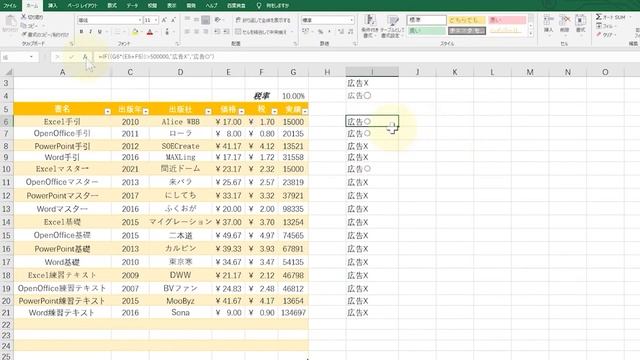Click the Insert Function fx icon
The width and height of the screenshot is (640, 360).
(x=85, y=57)
